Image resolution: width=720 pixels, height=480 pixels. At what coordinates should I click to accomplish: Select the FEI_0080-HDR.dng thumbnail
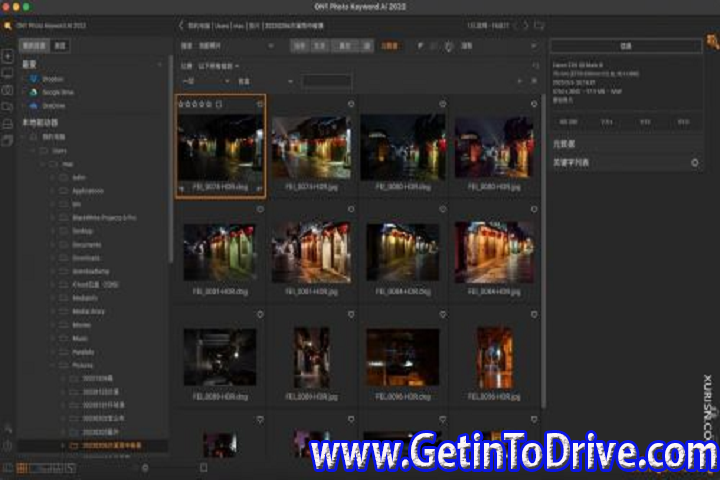tap(403, 147)
